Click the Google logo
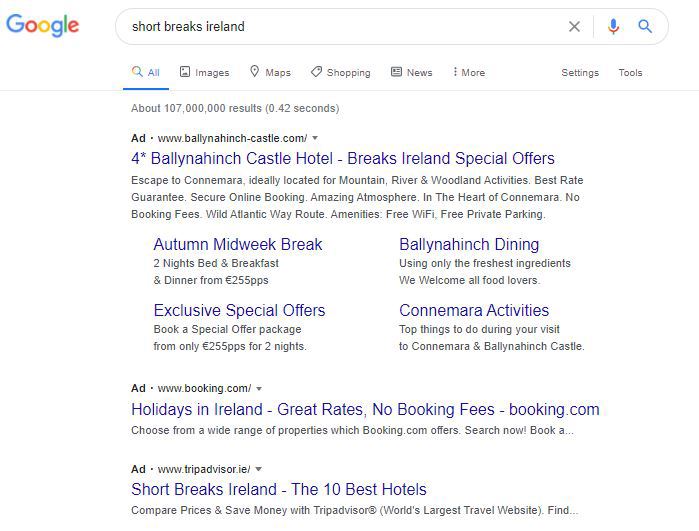The width and height of the screenshot is (699, 531). point(42,26)
